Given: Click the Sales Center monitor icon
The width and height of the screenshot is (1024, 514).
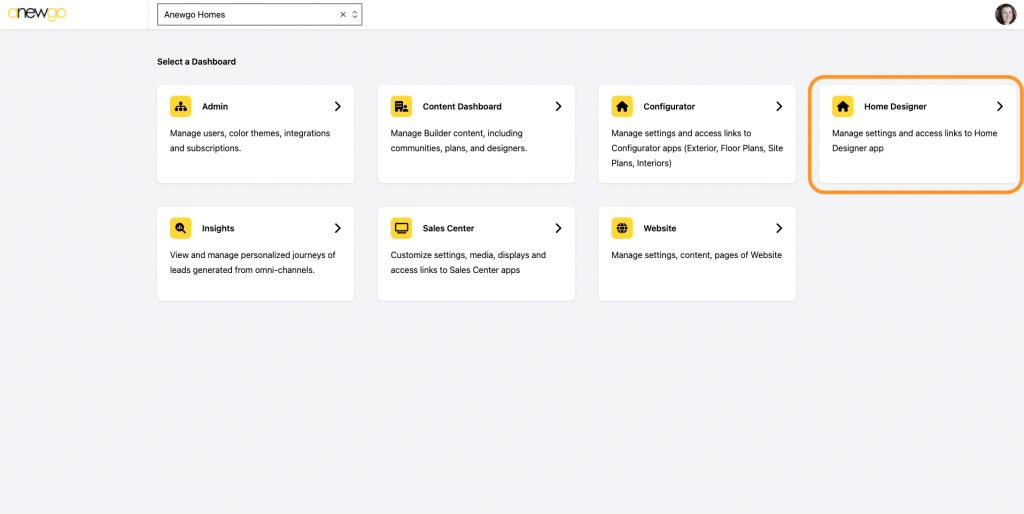Looking at the screenshot, I should pos(401,228).
